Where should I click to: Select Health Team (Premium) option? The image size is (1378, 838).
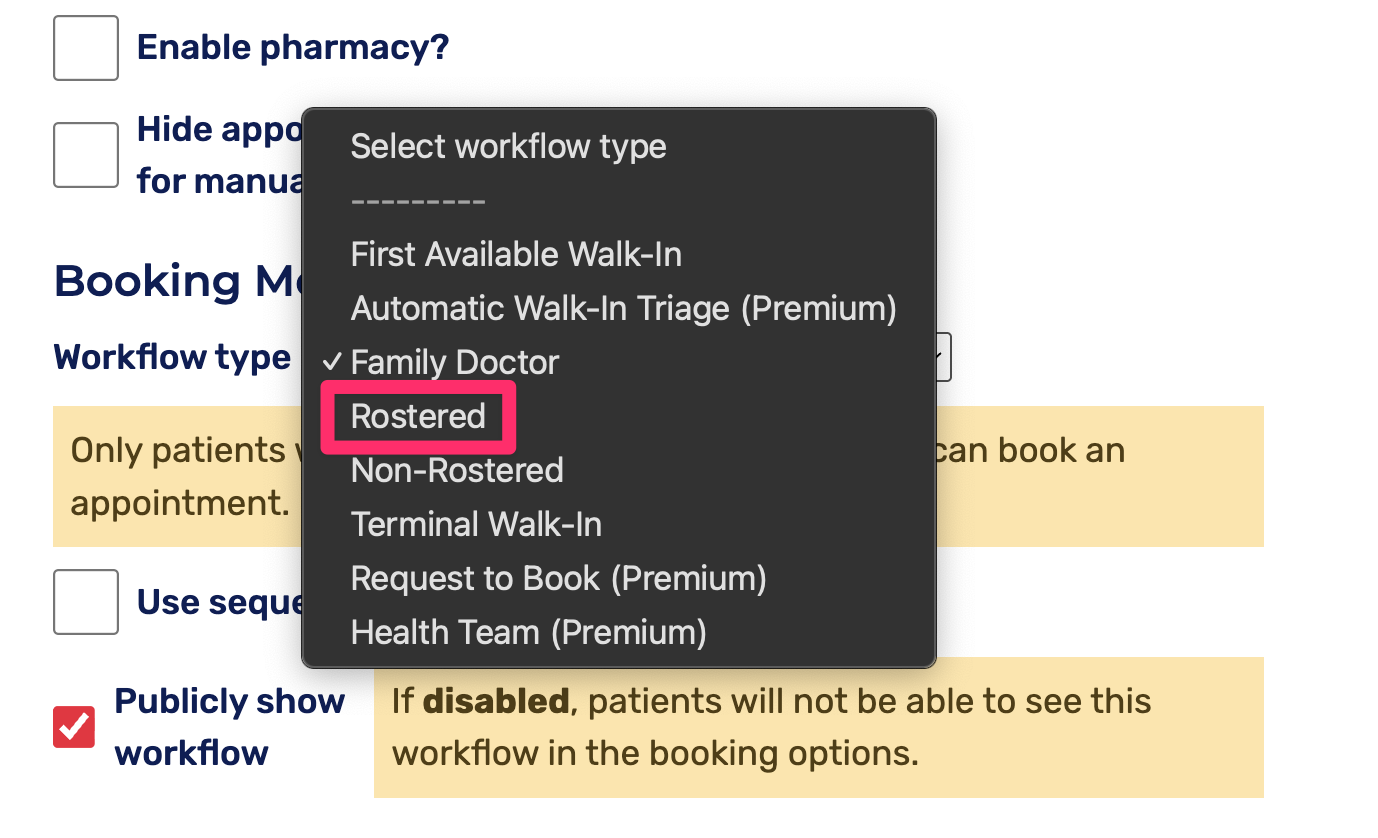[x=528, y=632]
